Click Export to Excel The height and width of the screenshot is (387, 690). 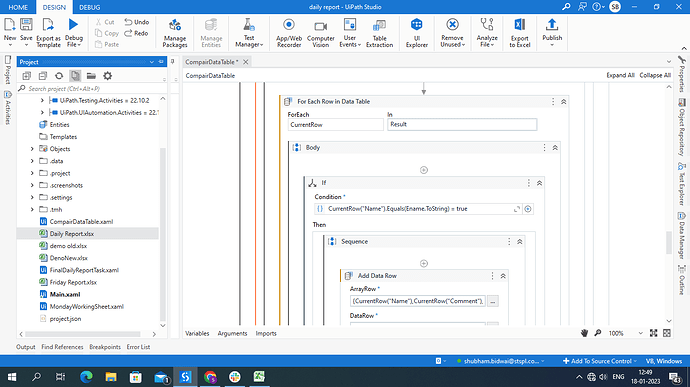[x=520, y=33]
